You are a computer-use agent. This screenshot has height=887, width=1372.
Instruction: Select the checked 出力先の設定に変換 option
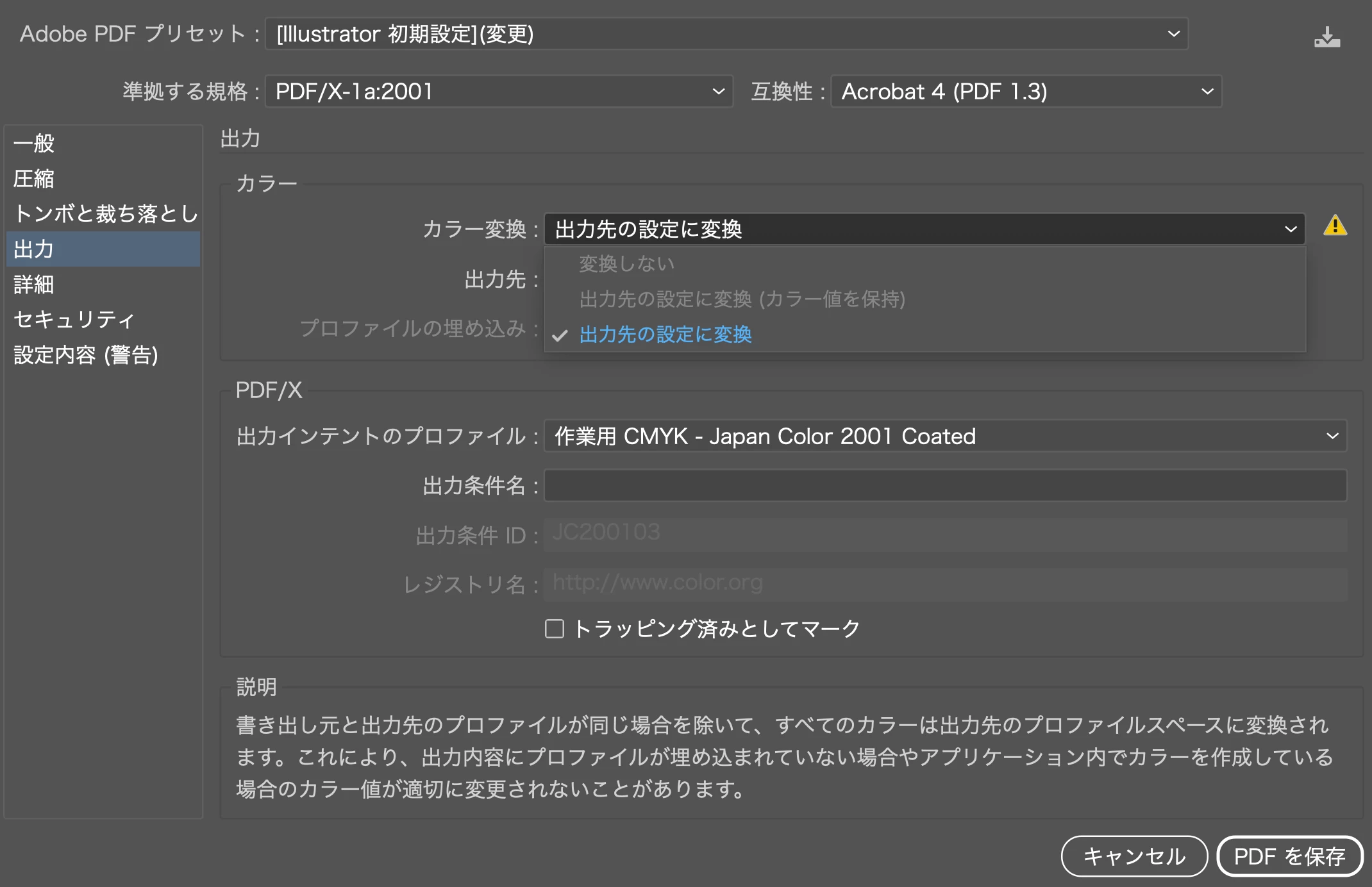tap(665, 335)
